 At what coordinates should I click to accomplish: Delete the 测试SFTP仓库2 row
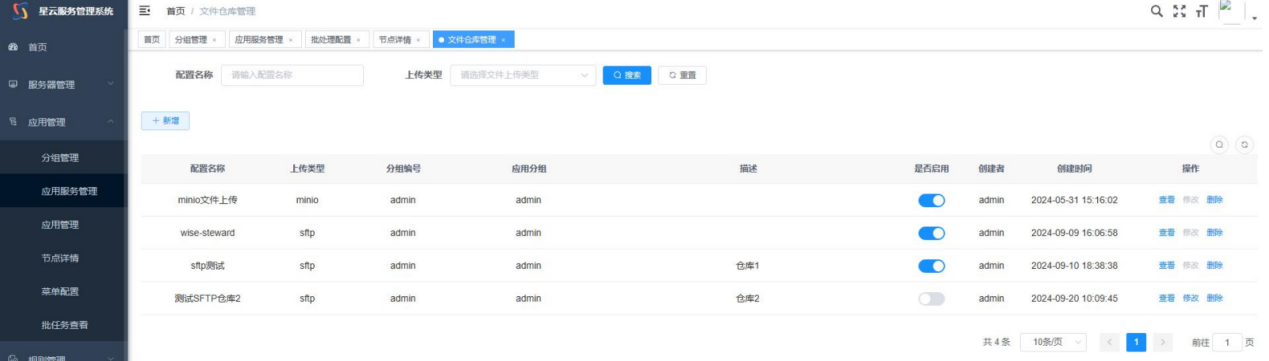click(x=1215, y=298)
